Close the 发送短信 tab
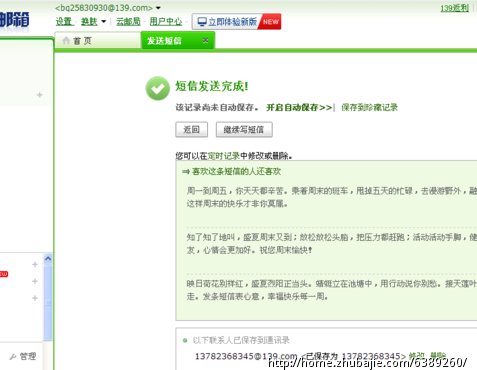The height and width of the screenshot is (370, 477). [x=206, y=40]
